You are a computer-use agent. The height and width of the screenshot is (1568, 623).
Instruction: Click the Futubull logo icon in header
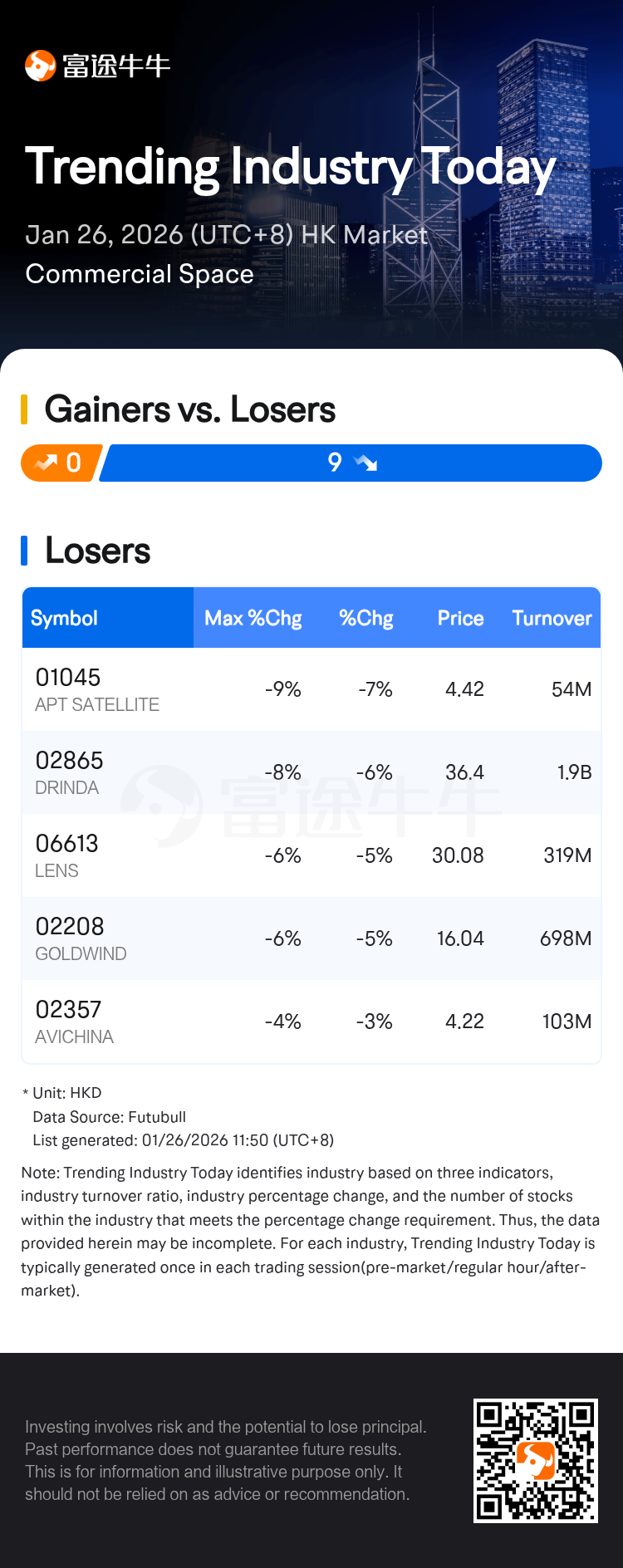40,66
